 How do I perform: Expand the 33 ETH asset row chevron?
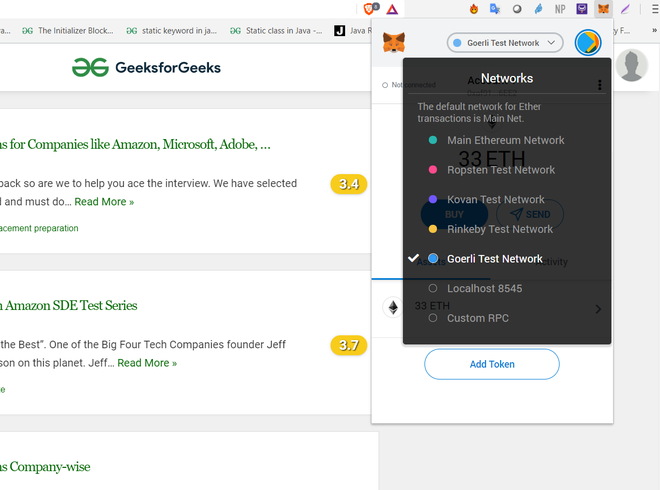(598, 309)
